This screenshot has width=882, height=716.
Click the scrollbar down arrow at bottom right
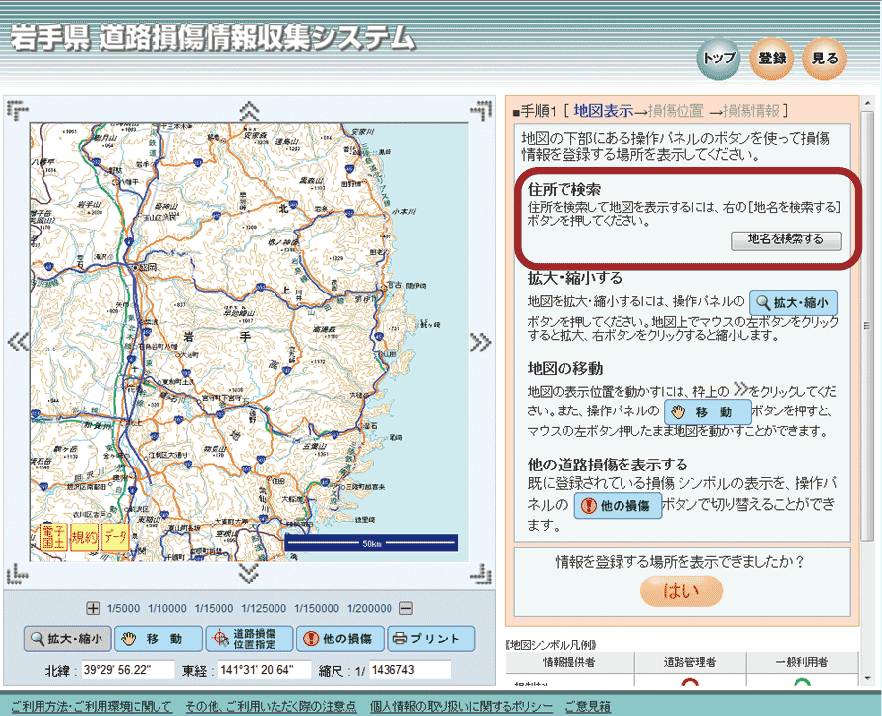(867, 678)
